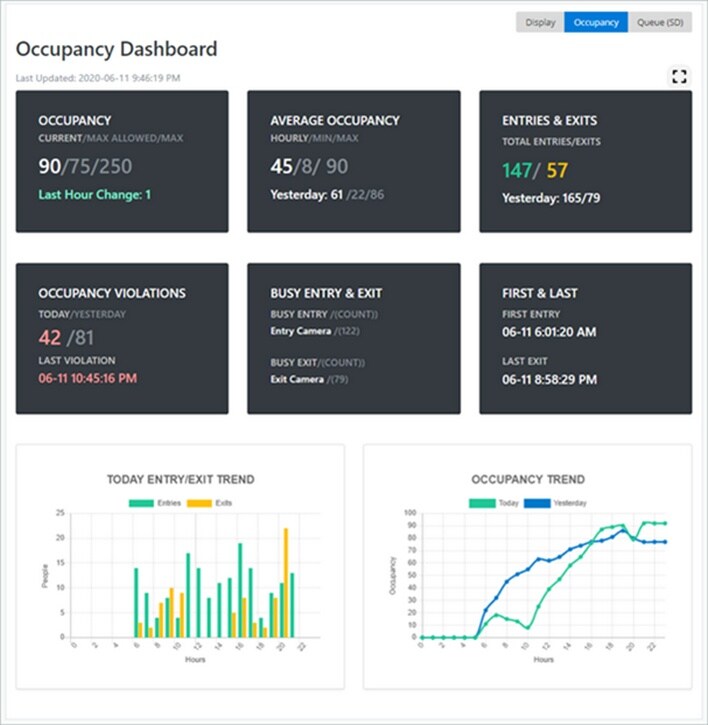Select the Busy Entry & Exit card
The image size is (708, 725).
354,338
